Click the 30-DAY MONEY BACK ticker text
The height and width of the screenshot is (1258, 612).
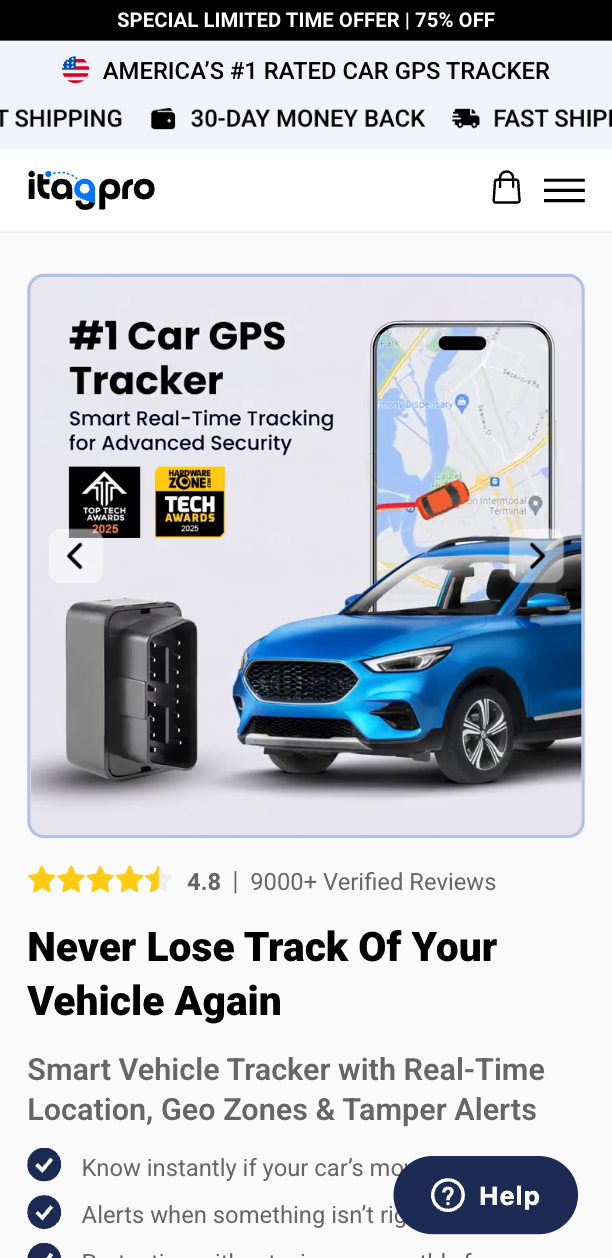pyautogui.click(x=308, y=119)
